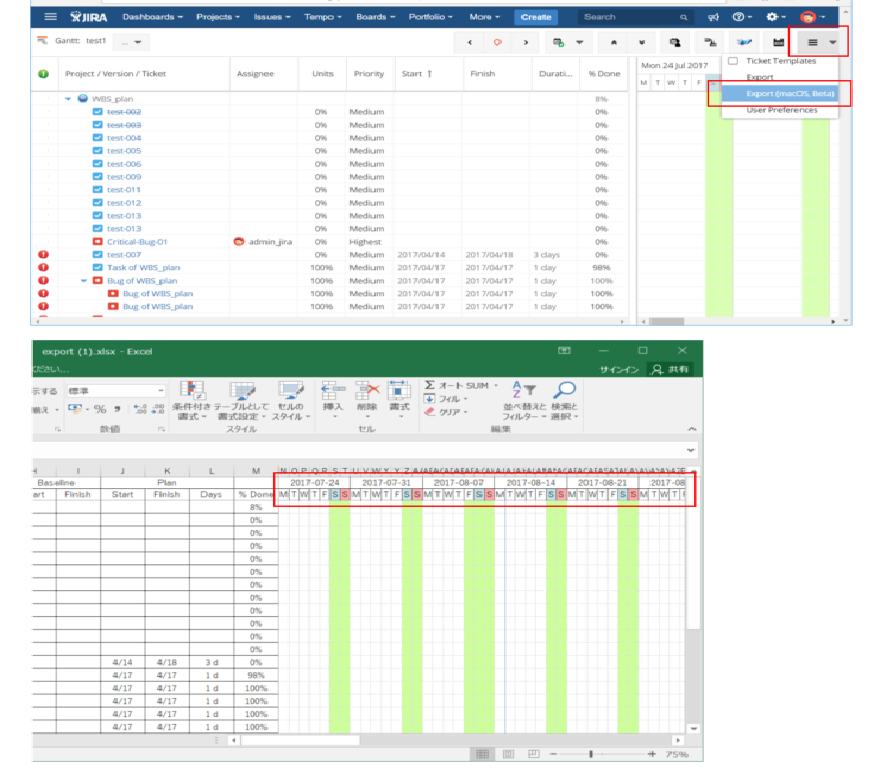Click the Excel Sign in link
880x776 pixels.
(x=619, y=369)
